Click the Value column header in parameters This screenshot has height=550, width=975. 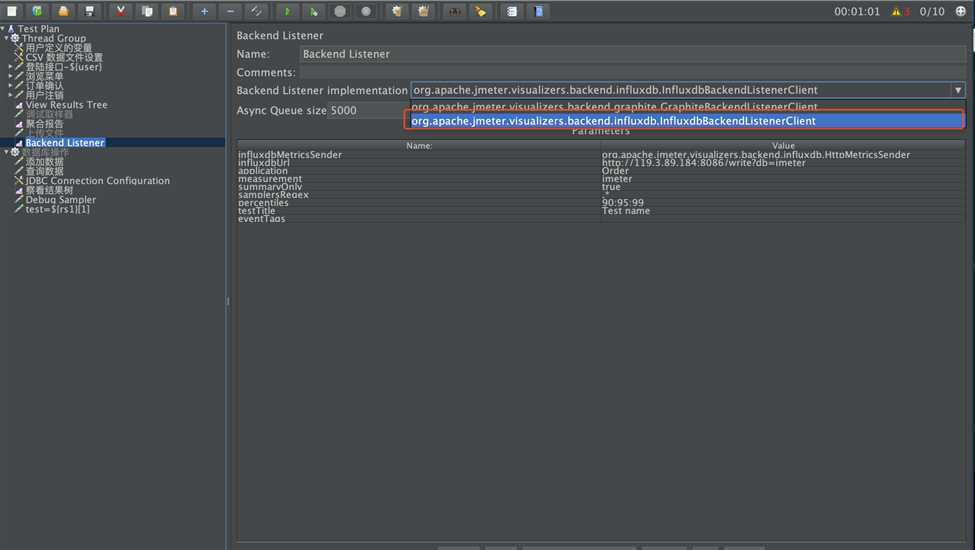(783, 145)
